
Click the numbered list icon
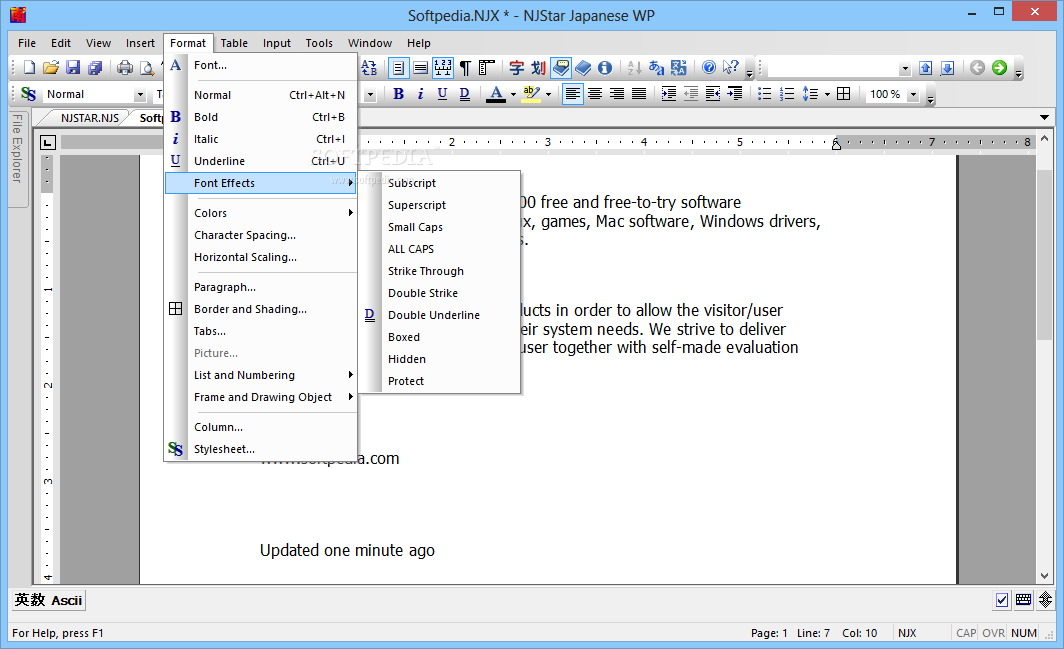click(787, 94)
